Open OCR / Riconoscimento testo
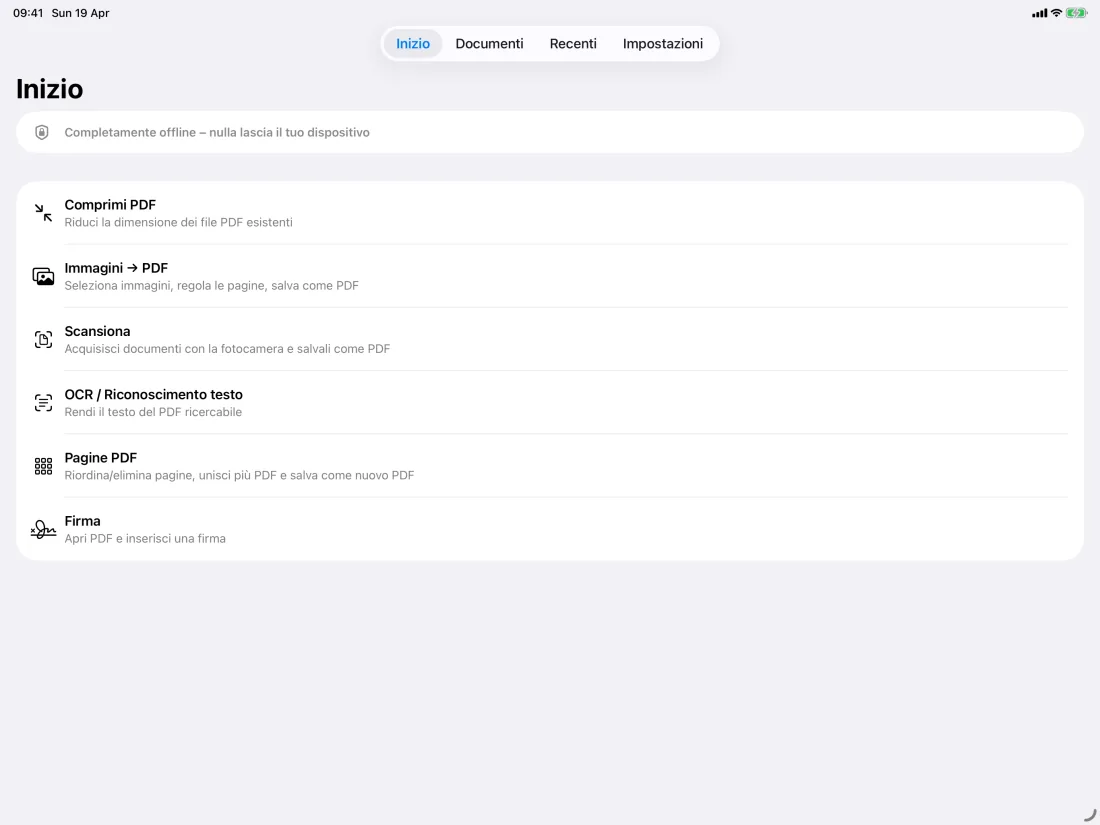The height and width of the screenshot is (825, 1100). coord(550,403)
